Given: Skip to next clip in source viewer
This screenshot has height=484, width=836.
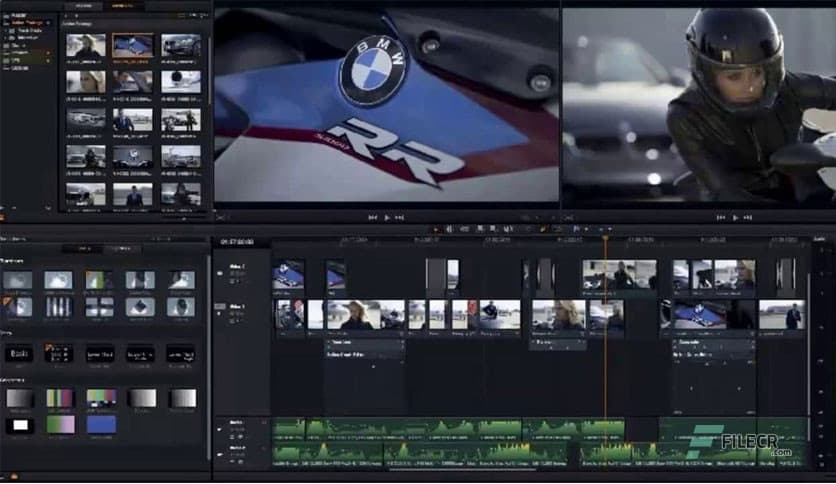Looking at the screenshot, I should click(400, 217).
